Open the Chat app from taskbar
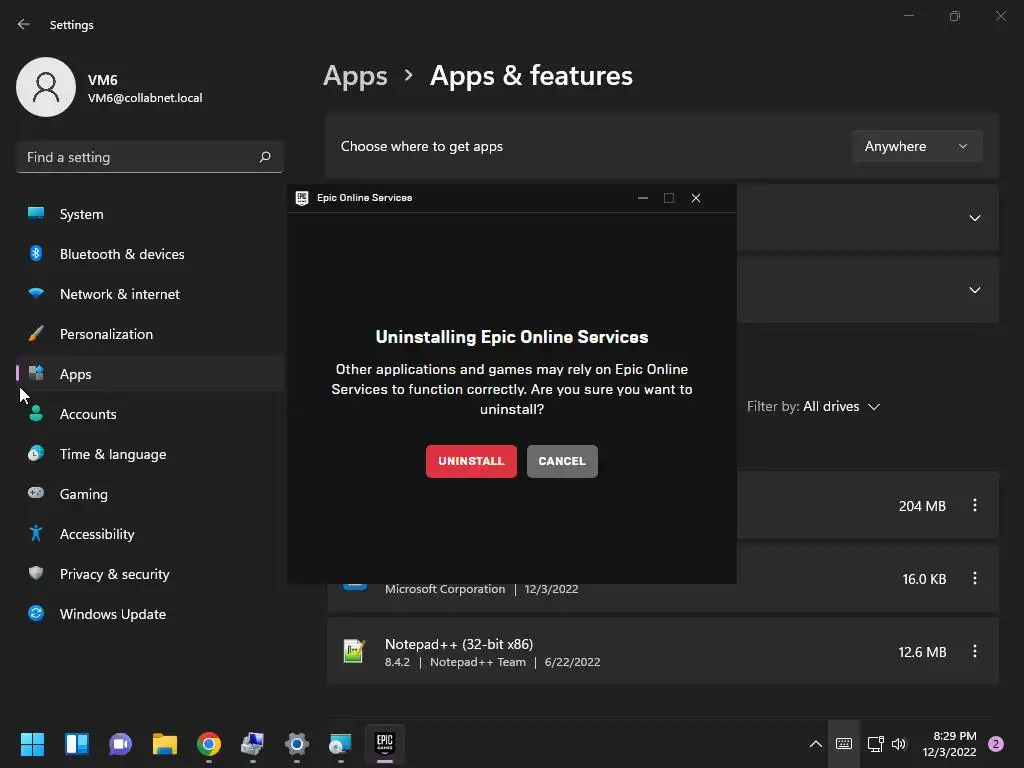Screen dimensions: 1024x768 click(x=120, y=744)
